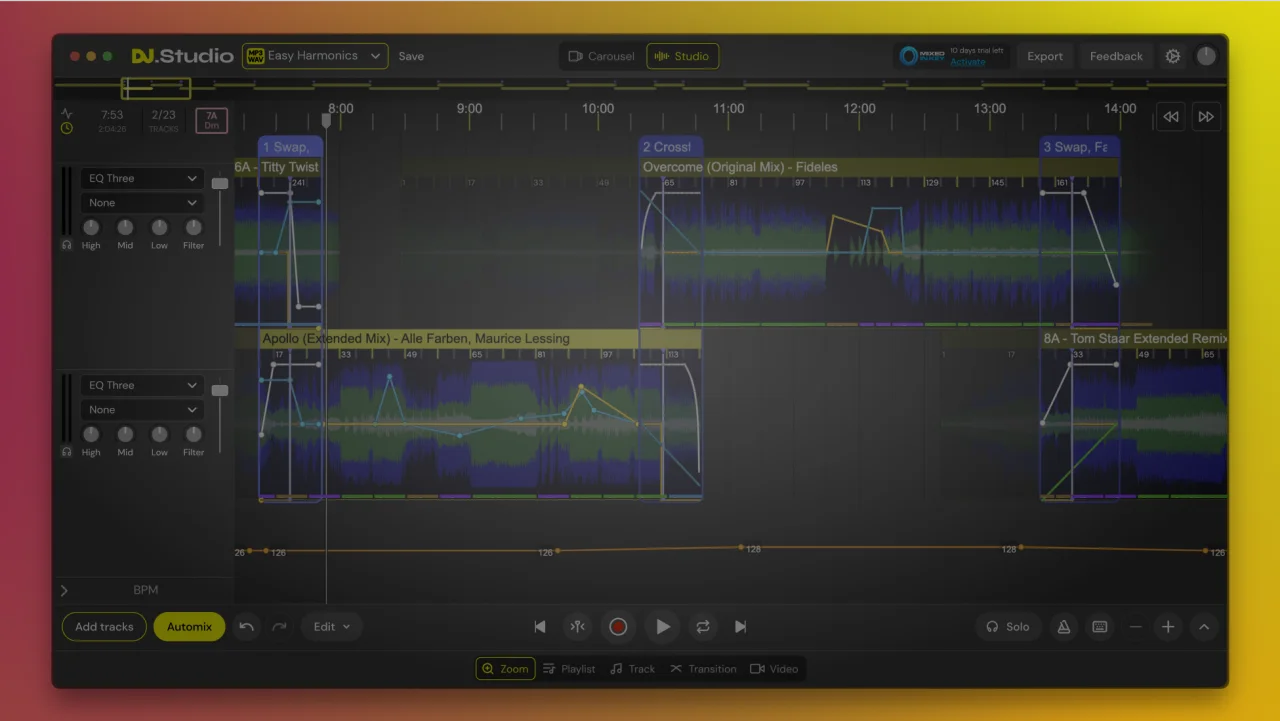The height and width of the screenshot is (721, 1280).
Task: Undo the last edit
Action: click(247, 627)
